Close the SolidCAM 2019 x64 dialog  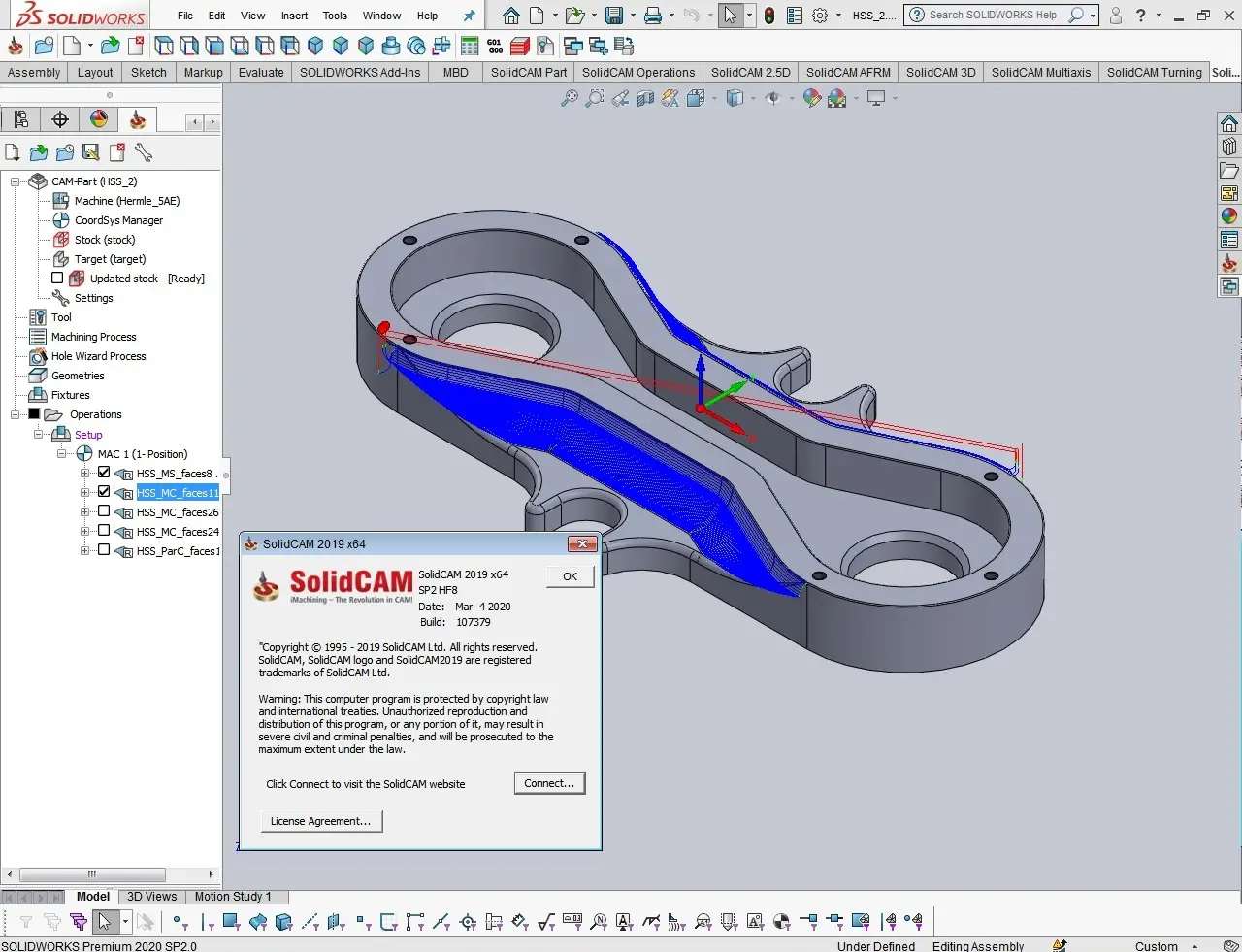pyautogui.click(x=582, y=543)
